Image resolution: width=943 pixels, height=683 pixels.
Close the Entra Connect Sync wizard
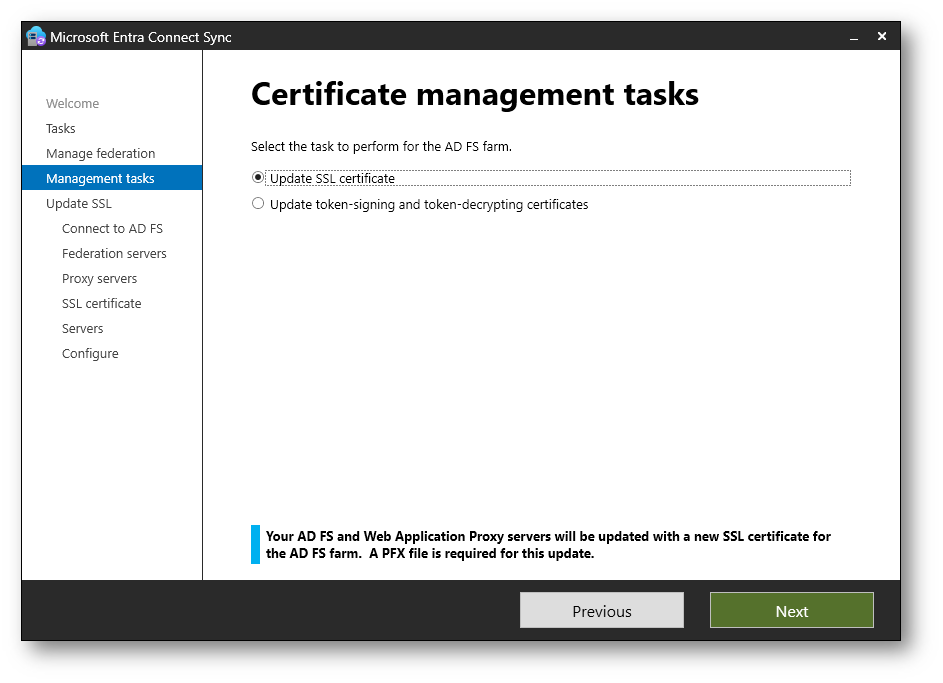pyautogui.click(x=882, y=36)
